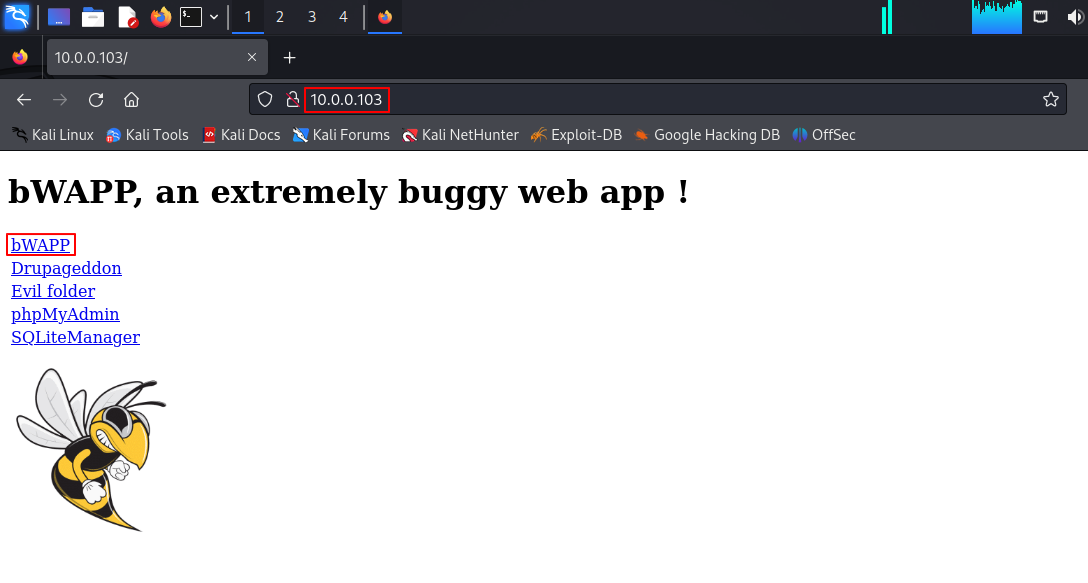Open the Kali Forums bookmark

tap(341, 135)
